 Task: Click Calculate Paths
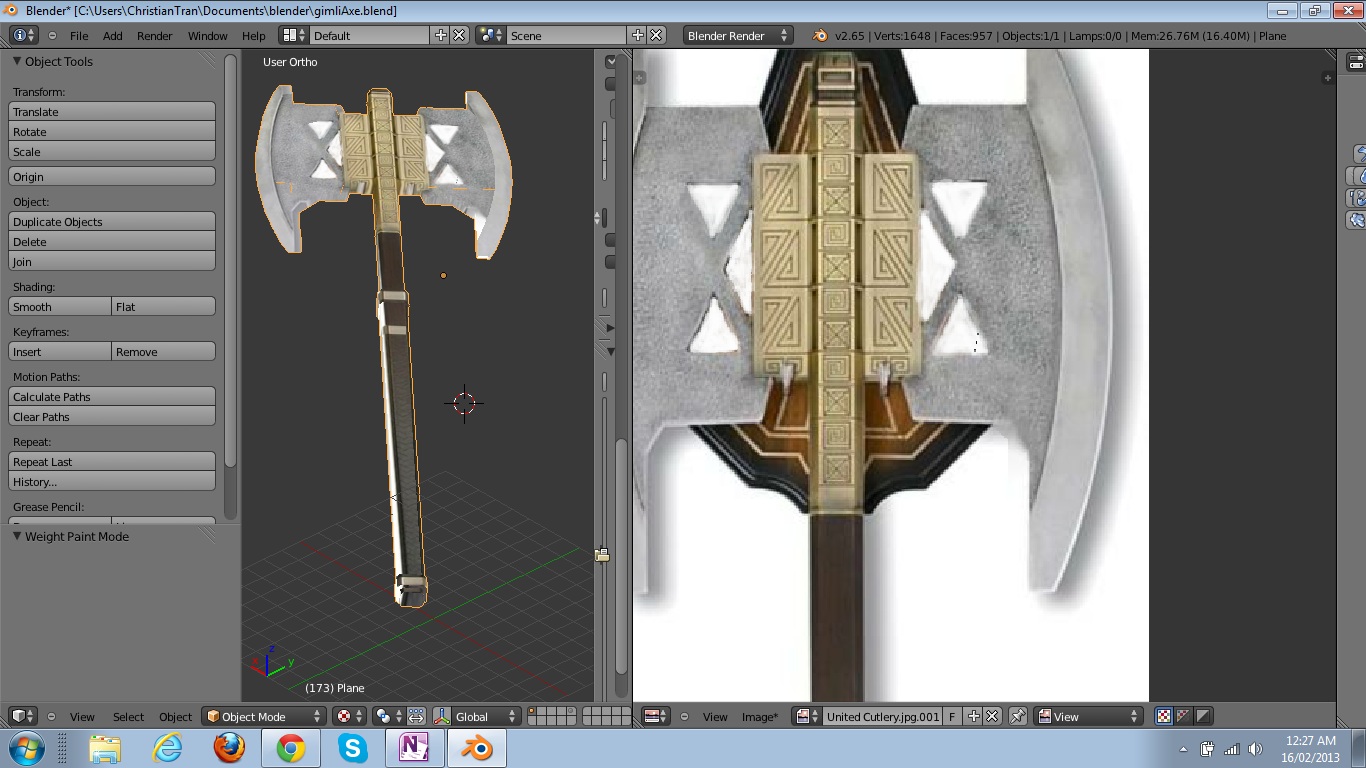tap(112, 397)
